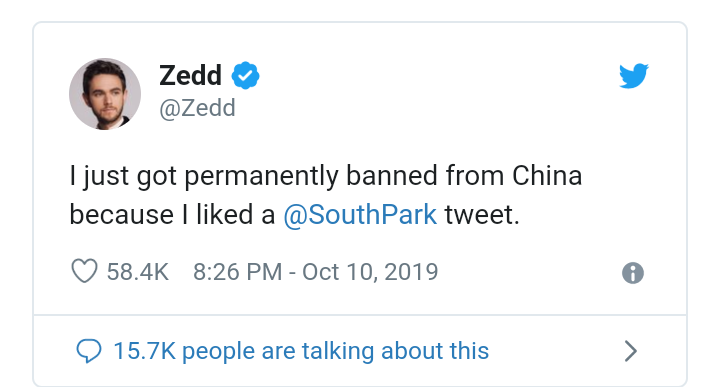The width and height of the screenshot is (720, 387).
Task: Open Zedd's profile picture
Action: 105,94
